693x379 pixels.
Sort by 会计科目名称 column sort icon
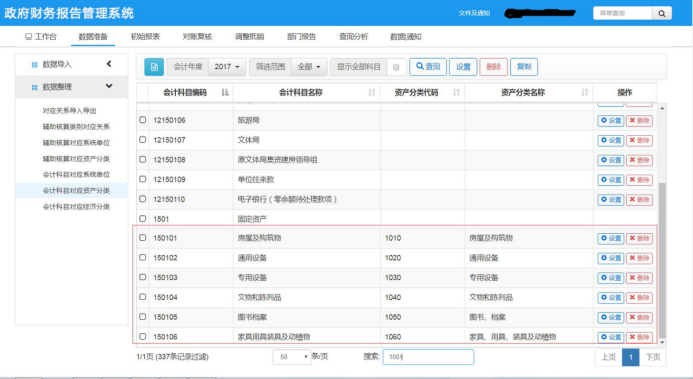pos(372,92)
